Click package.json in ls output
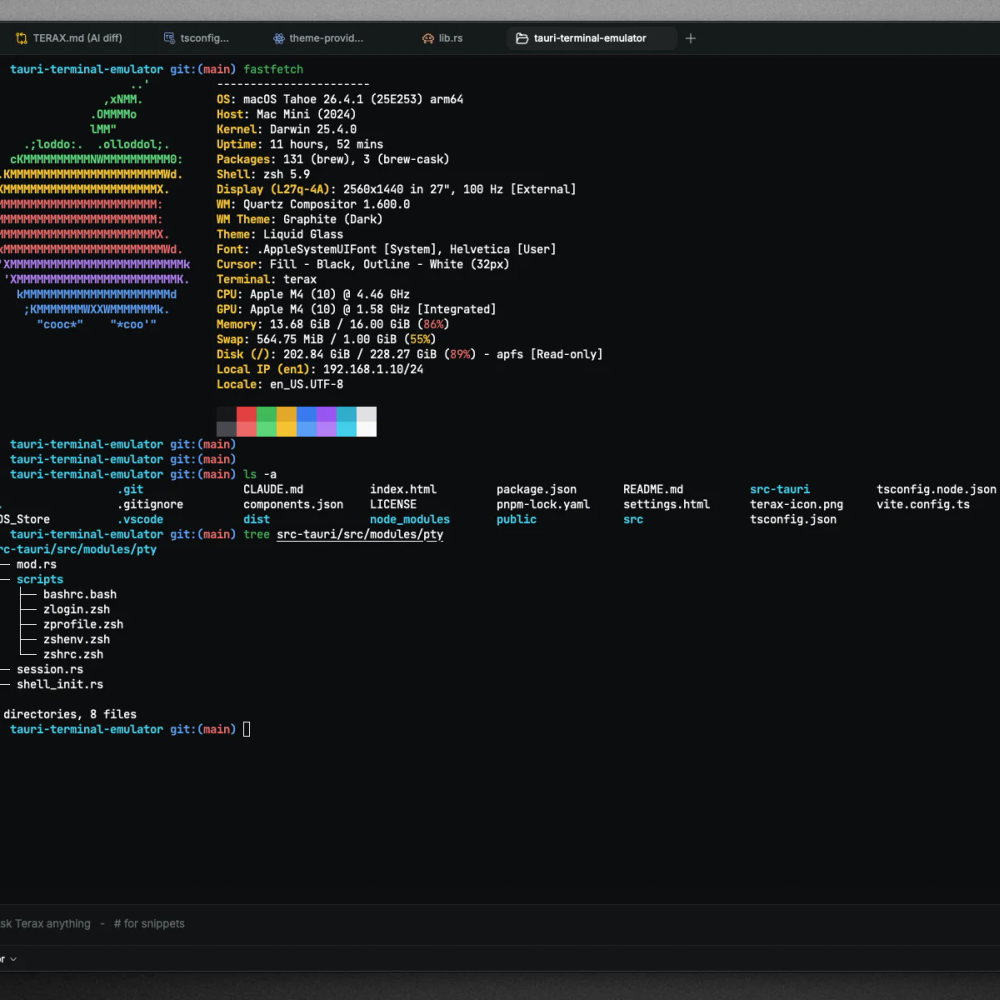Screen dimensions: 1000x1000 (x=536, y=489)
